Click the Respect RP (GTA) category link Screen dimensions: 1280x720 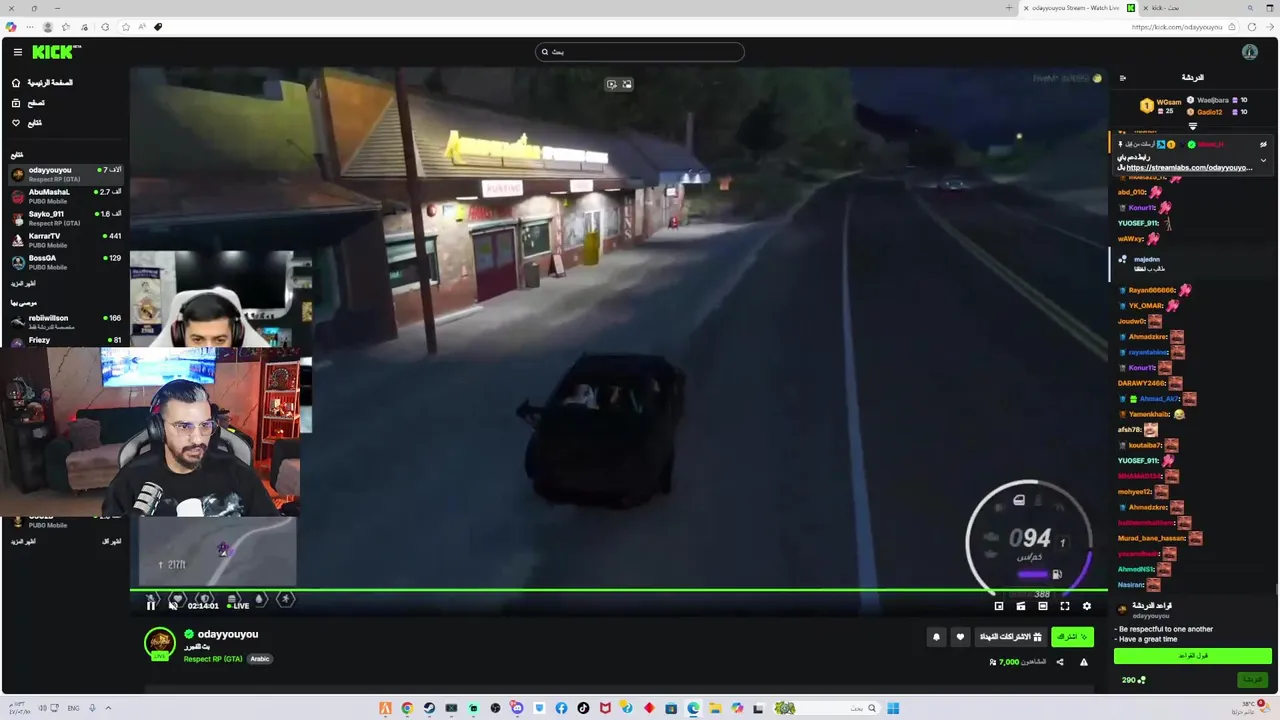[x=213, y=659]
